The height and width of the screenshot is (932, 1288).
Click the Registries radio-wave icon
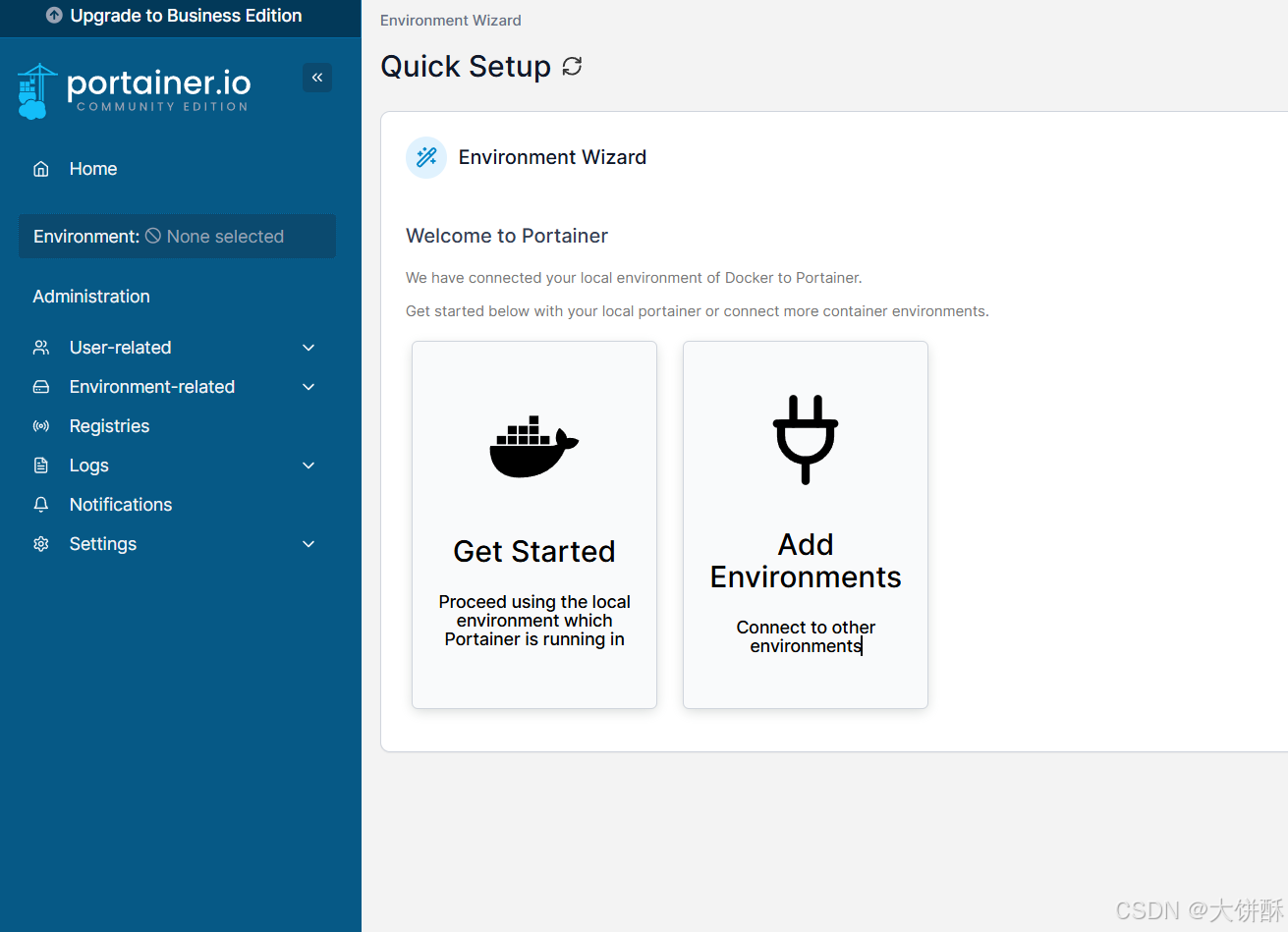pos(41,426)
